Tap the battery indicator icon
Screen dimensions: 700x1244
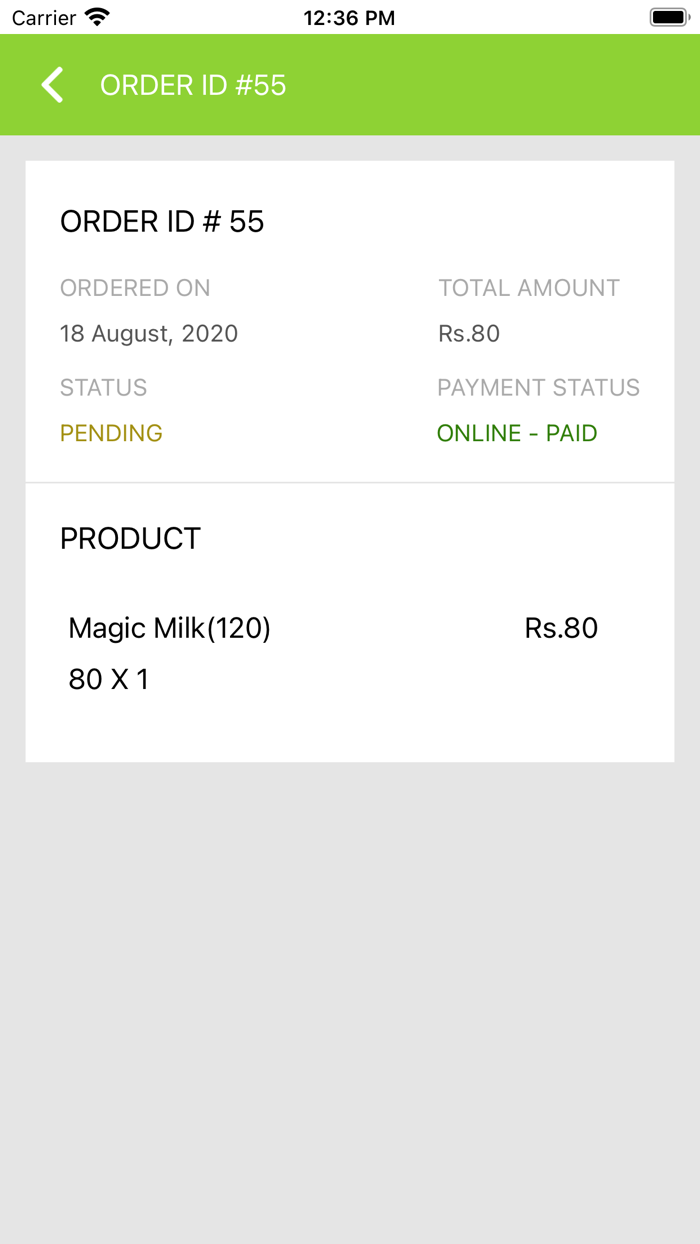(x=668, y=17)
